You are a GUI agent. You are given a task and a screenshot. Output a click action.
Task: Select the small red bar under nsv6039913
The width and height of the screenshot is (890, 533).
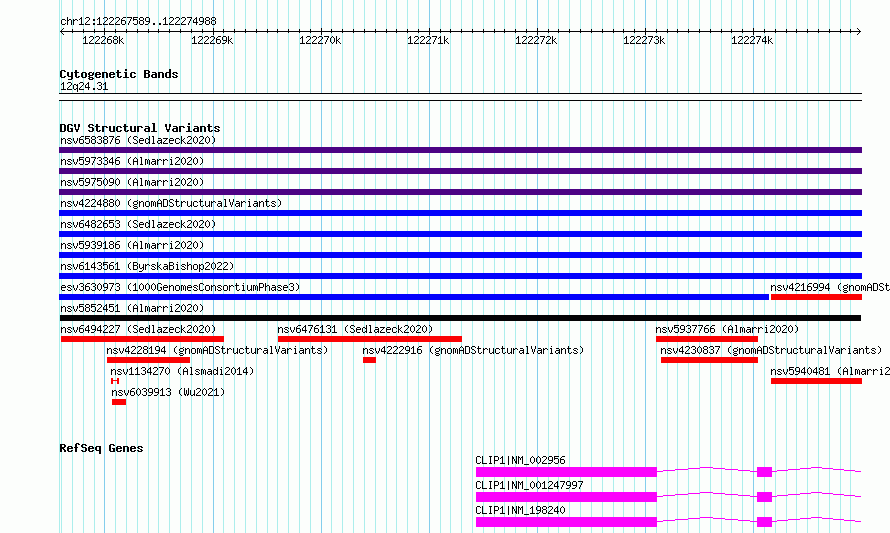pos(119,402)
